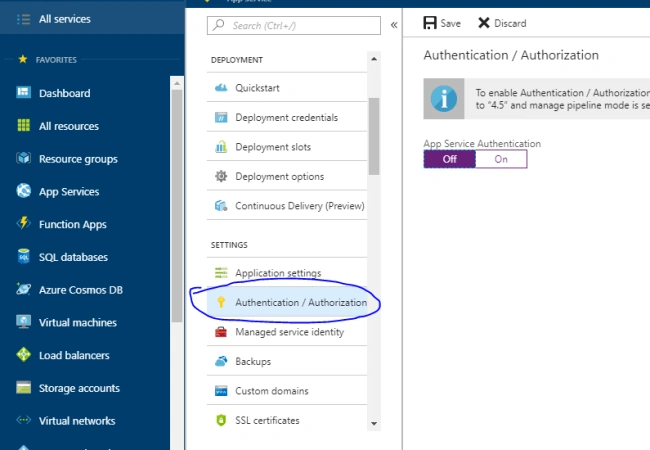Open Managed service identity item

(287, 332)
